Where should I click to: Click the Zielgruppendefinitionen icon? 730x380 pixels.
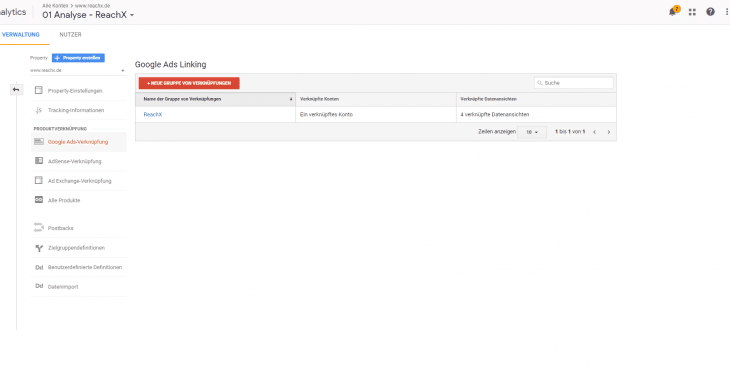39,248
